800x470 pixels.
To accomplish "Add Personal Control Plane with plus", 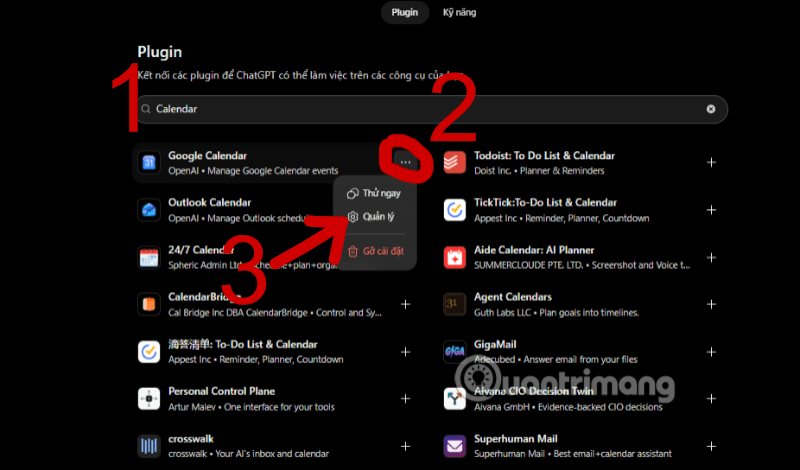I will pos(406,399).
